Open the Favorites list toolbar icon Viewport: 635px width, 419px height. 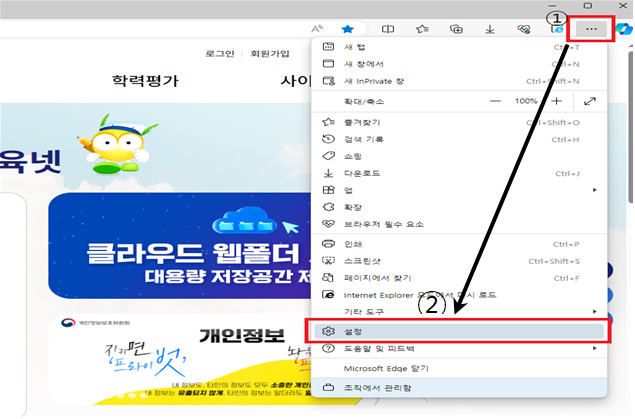(422, 29)
